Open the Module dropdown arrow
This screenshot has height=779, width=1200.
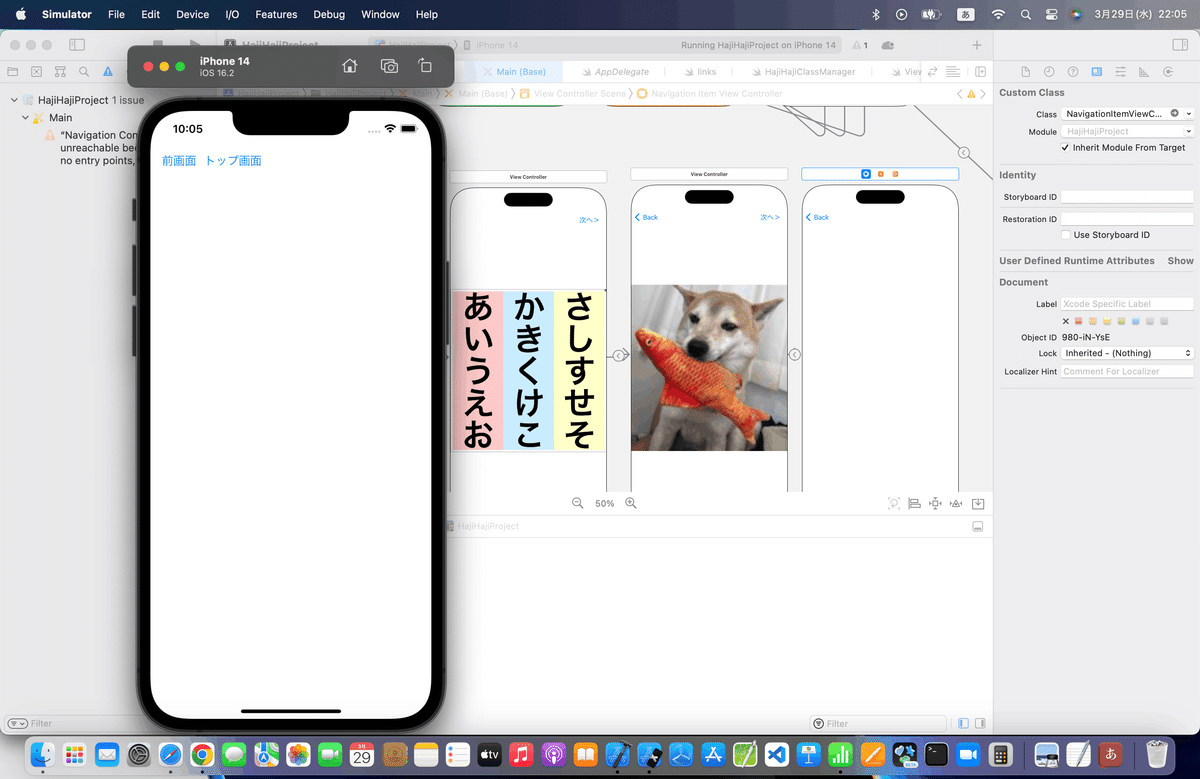point(1188,131)
